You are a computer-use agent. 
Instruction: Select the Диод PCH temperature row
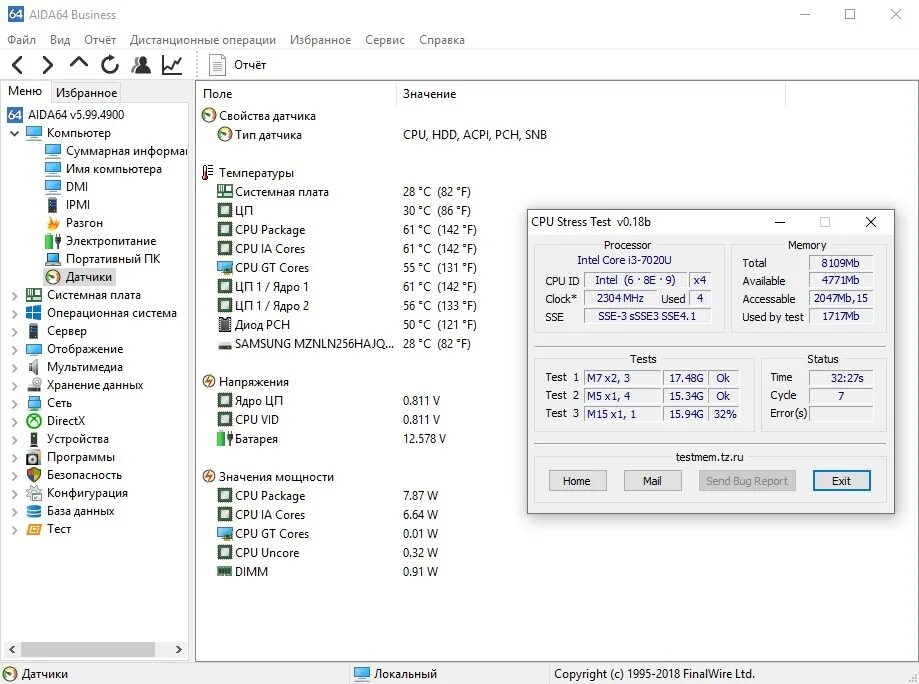[347, 325]
